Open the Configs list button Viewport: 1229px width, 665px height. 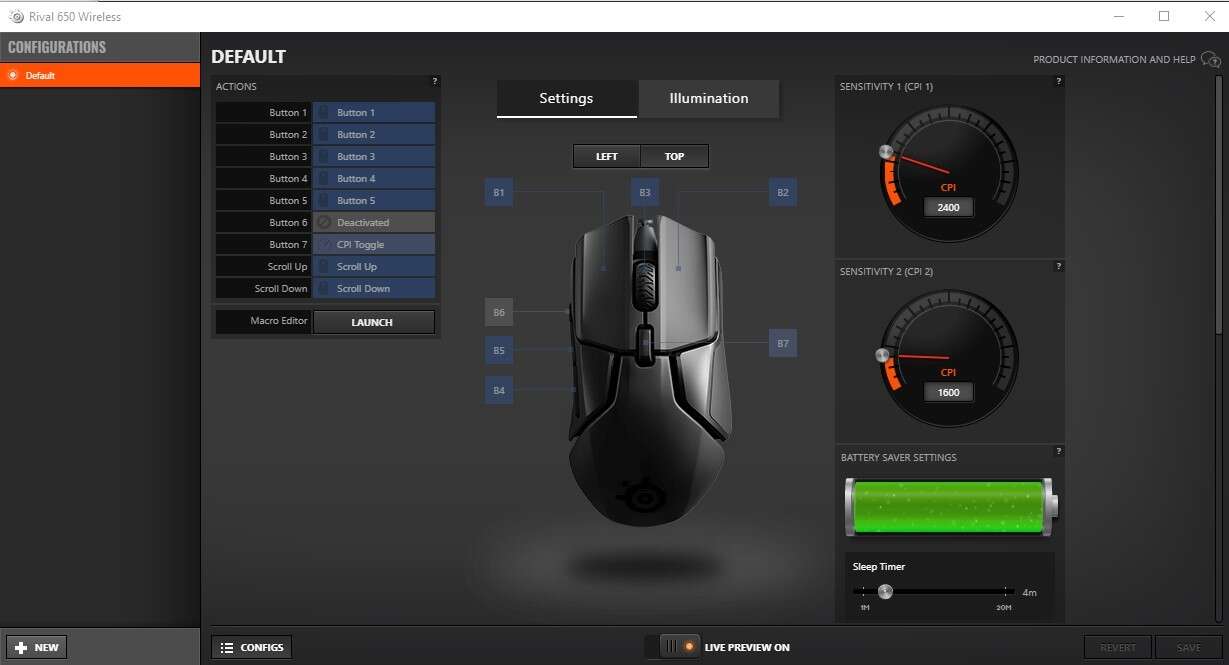pyautogui.click(x=252, y=647)
